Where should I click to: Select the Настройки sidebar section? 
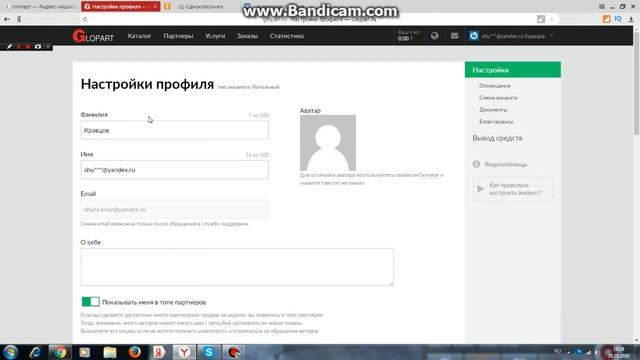coord(513,70)
